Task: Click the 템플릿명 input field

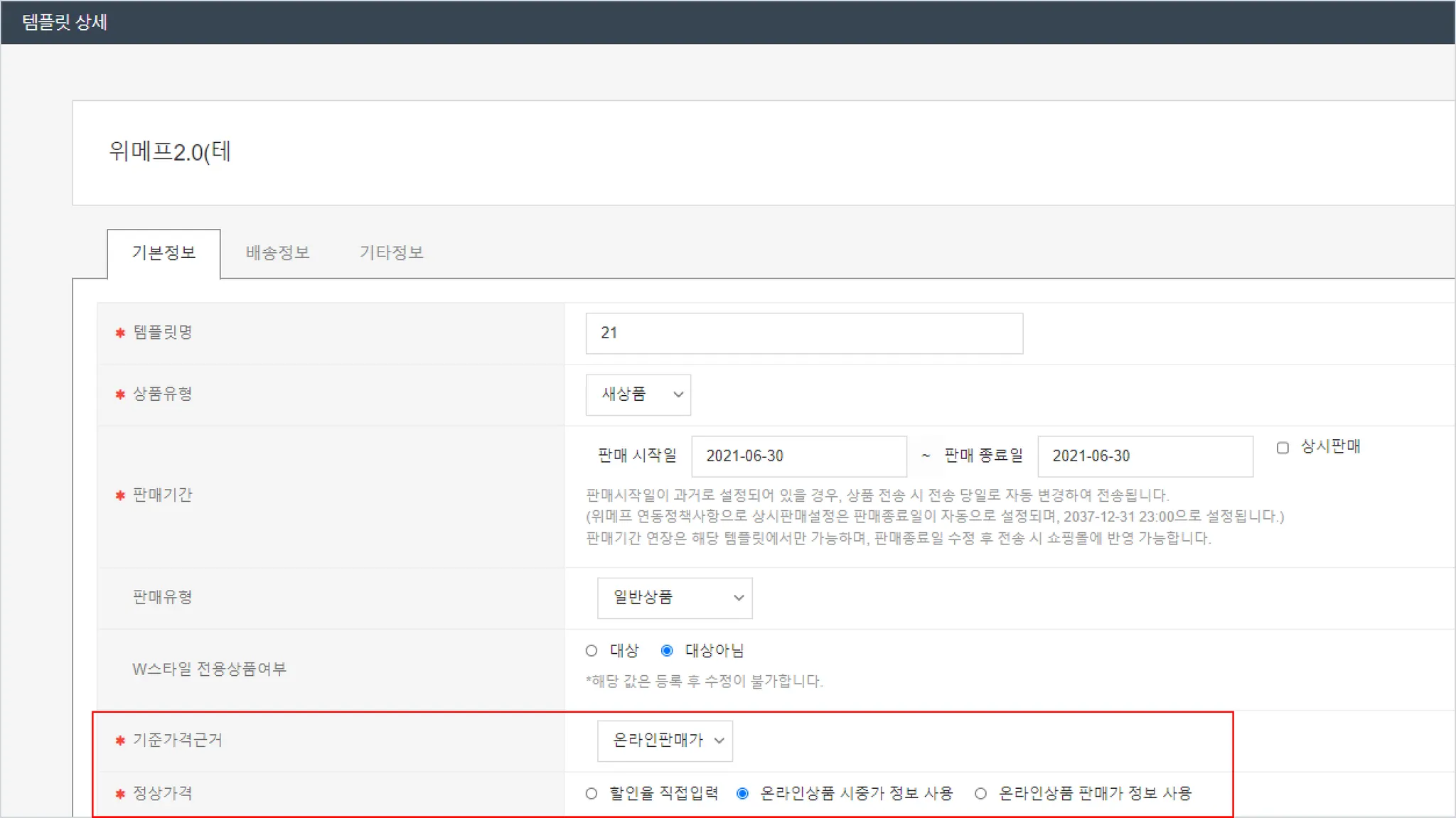Action: click(x=803, y=333)
